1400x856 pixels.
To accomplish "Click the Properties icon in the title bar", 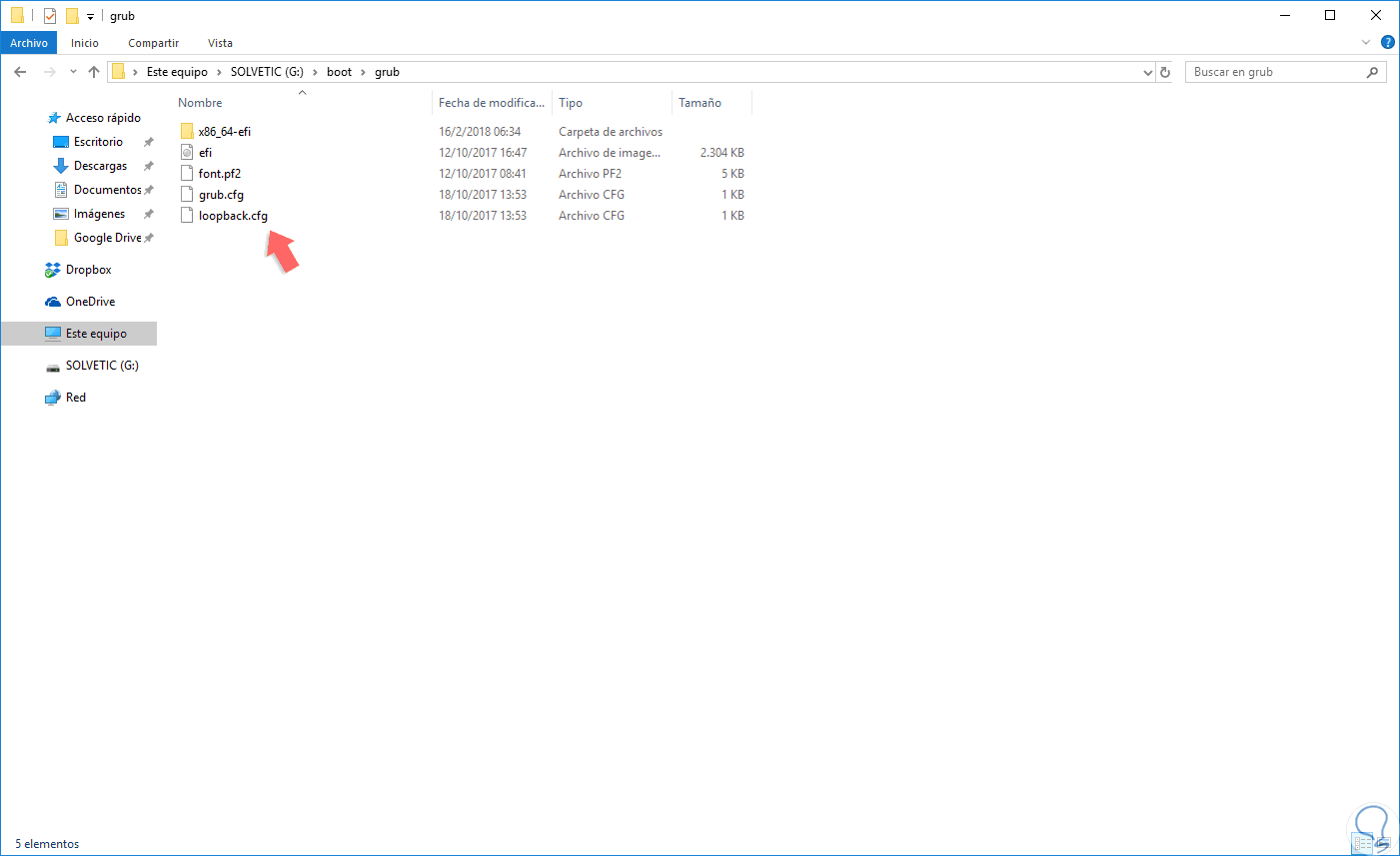I will point(50,16).
